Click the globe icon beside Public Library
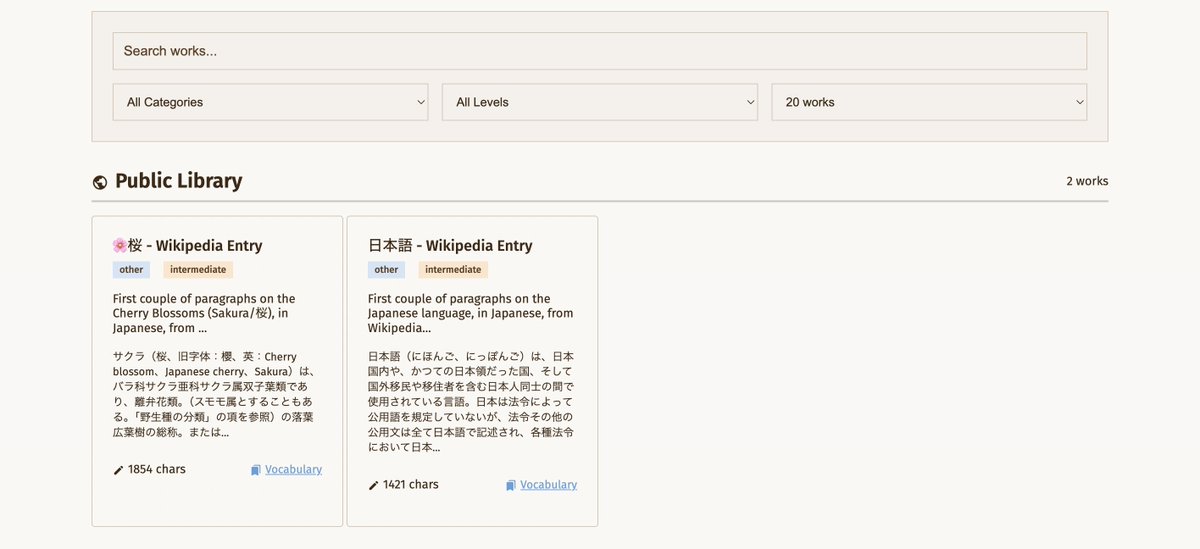Screen dimensions: 1200x549 pos(100,182)
